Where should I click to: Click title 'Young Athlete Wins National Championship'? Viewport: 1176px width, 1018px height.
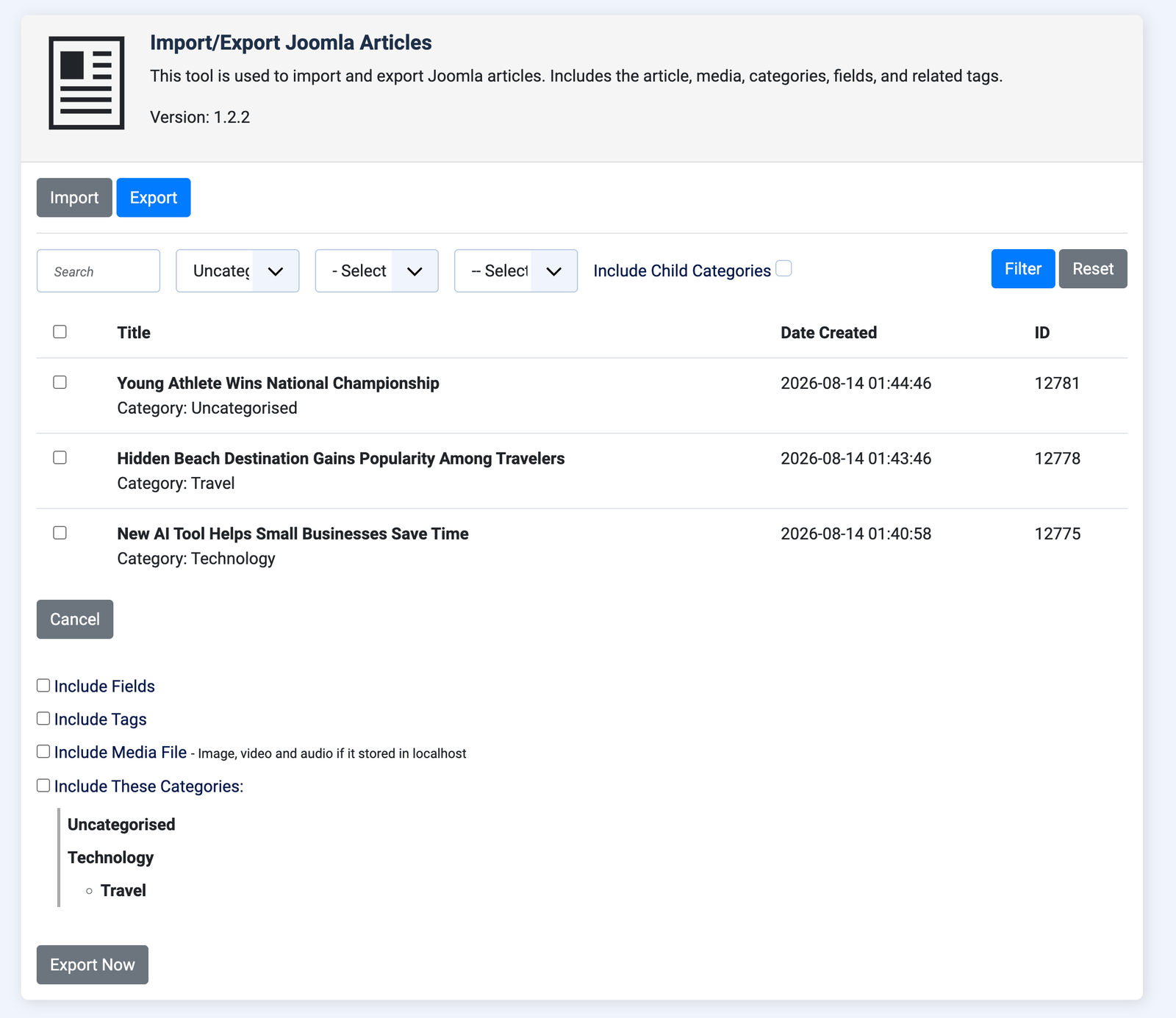pyautogui.click(x=278, y=383)
